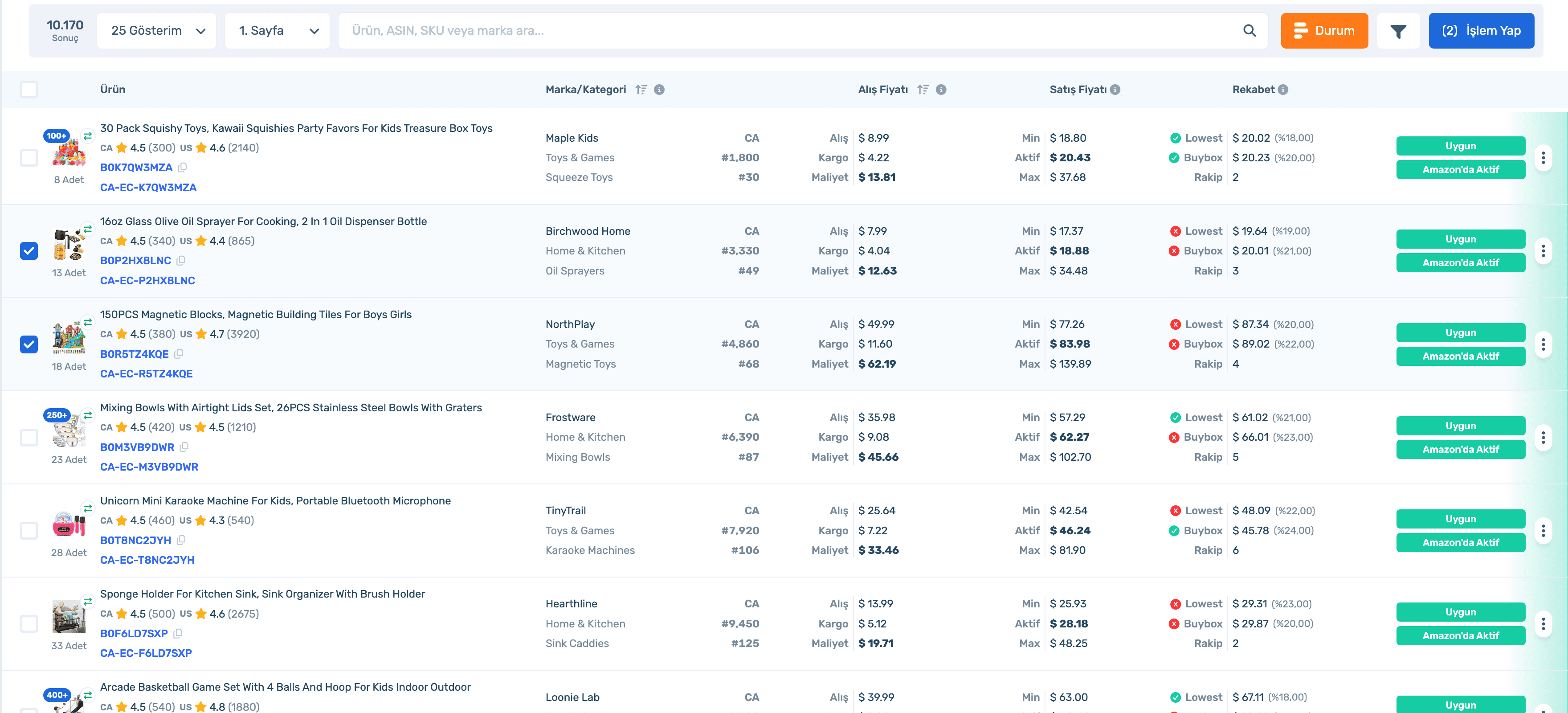
Task: Open ASIN link B0T8NC2JYH
Action: pyautogui.click(x=136, y=540)
